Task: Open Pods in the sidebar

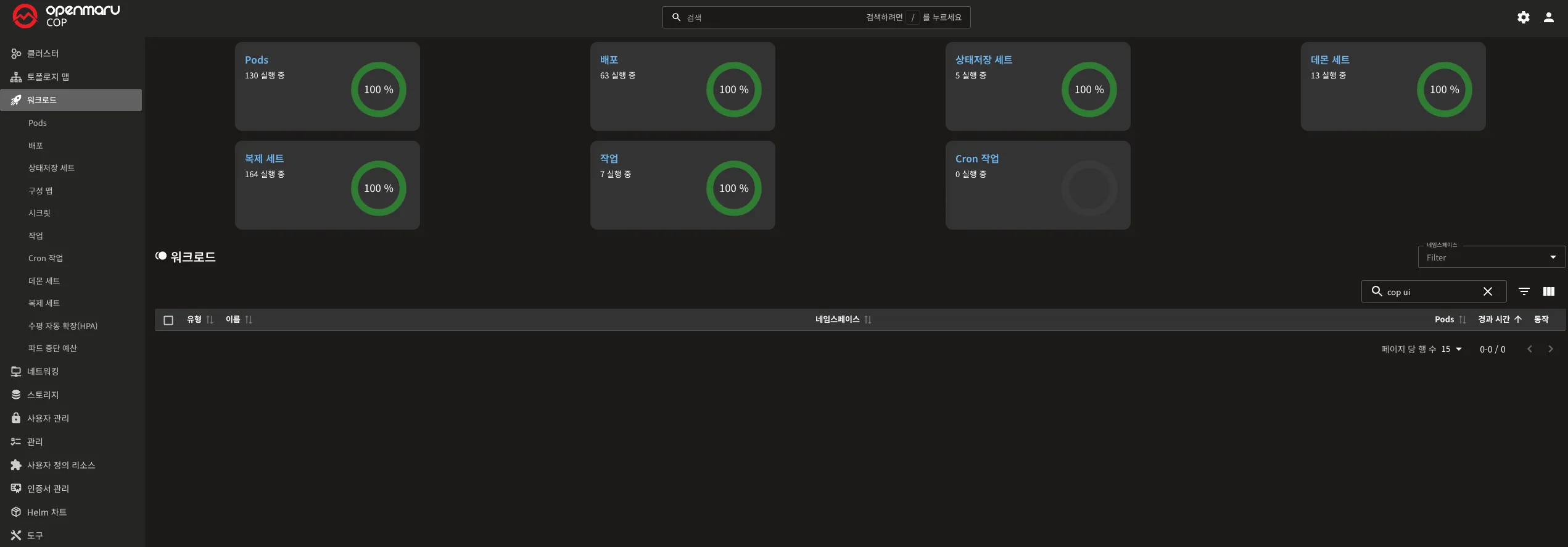Action: tap(38, 123)
